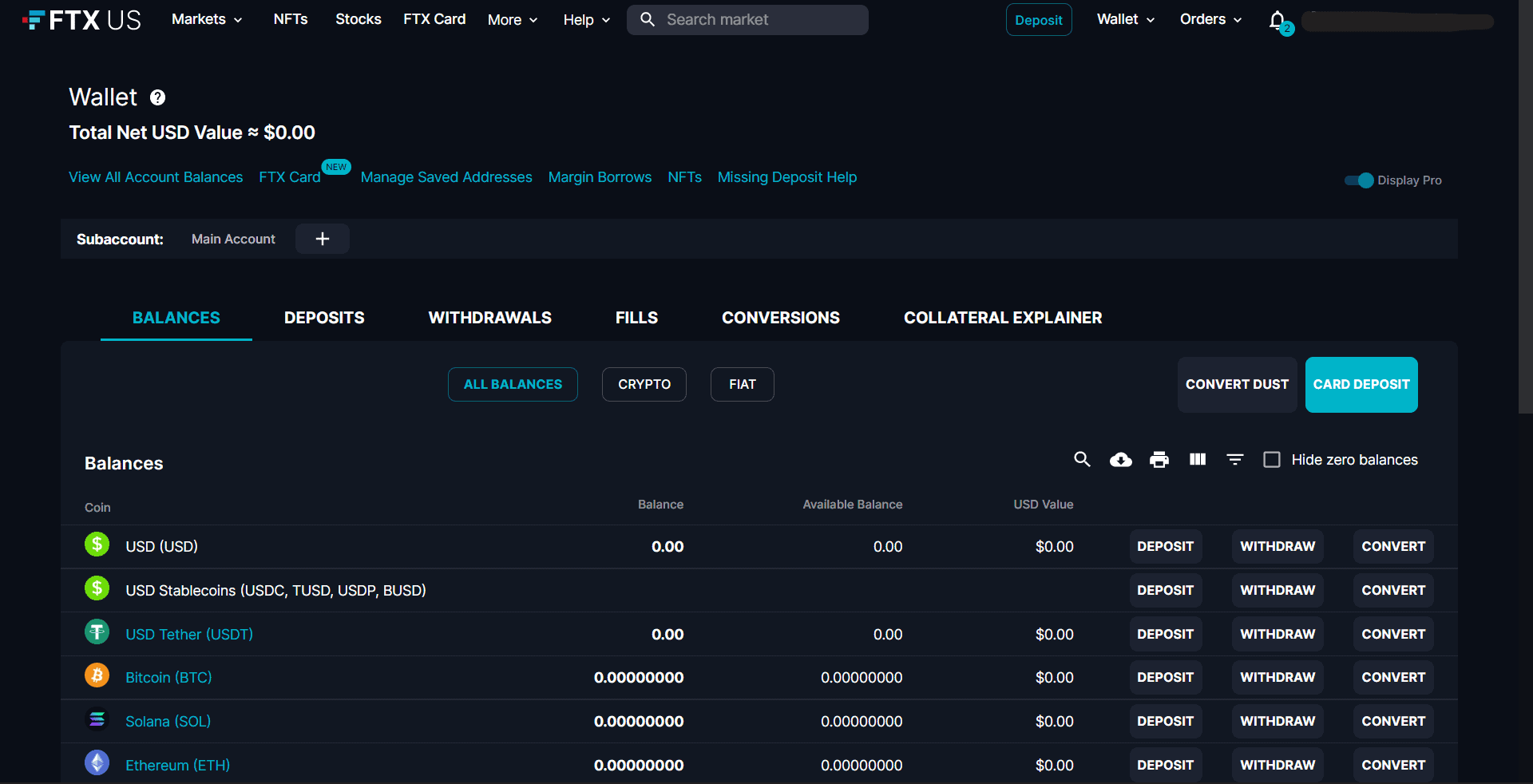Open NFTs in the top navigation
Viewport: 1533px width, 784px height.
coord(291,19)
